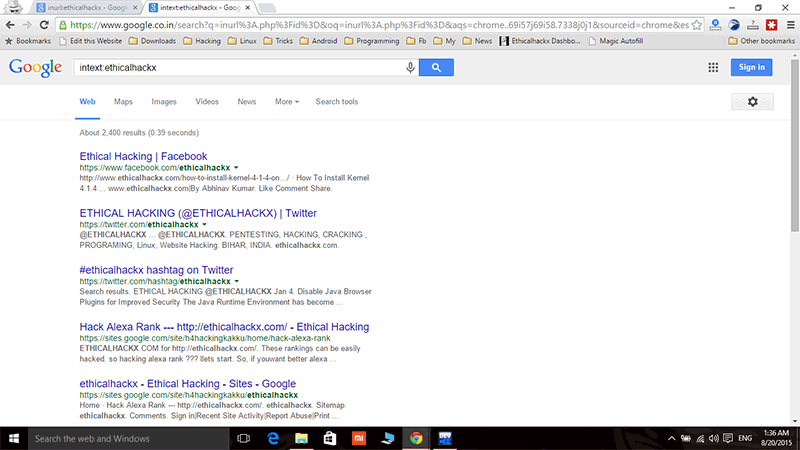Open the Downloads bookmarks folder
800x450 pixels.
click(x=153, y=41)
